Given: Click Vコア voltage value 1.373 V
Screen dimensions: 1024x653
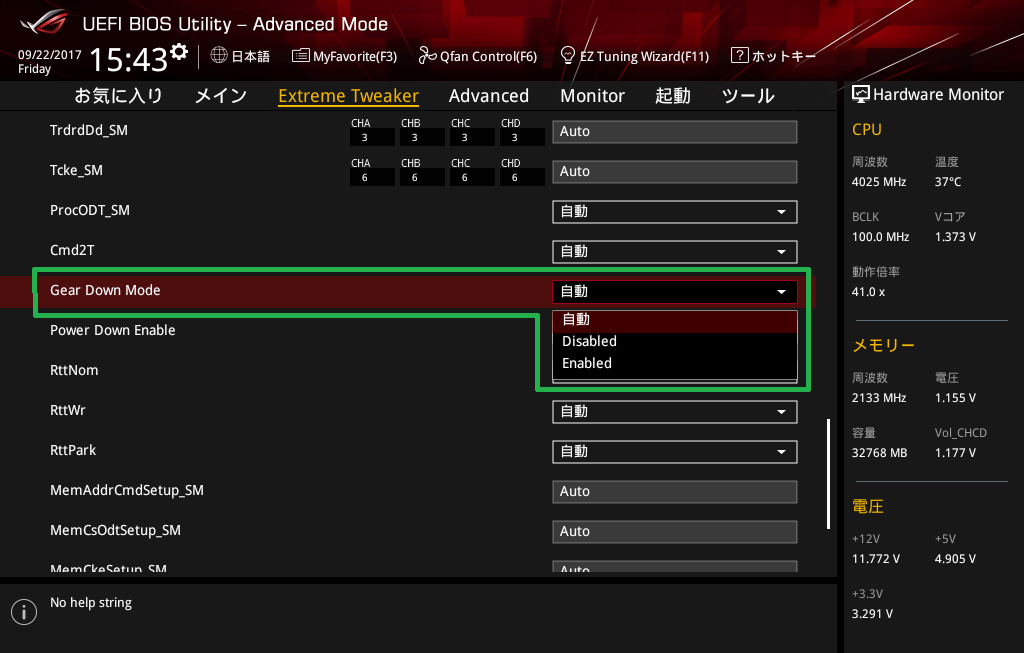Looking at the screenshot, I should tap(955, 237).
